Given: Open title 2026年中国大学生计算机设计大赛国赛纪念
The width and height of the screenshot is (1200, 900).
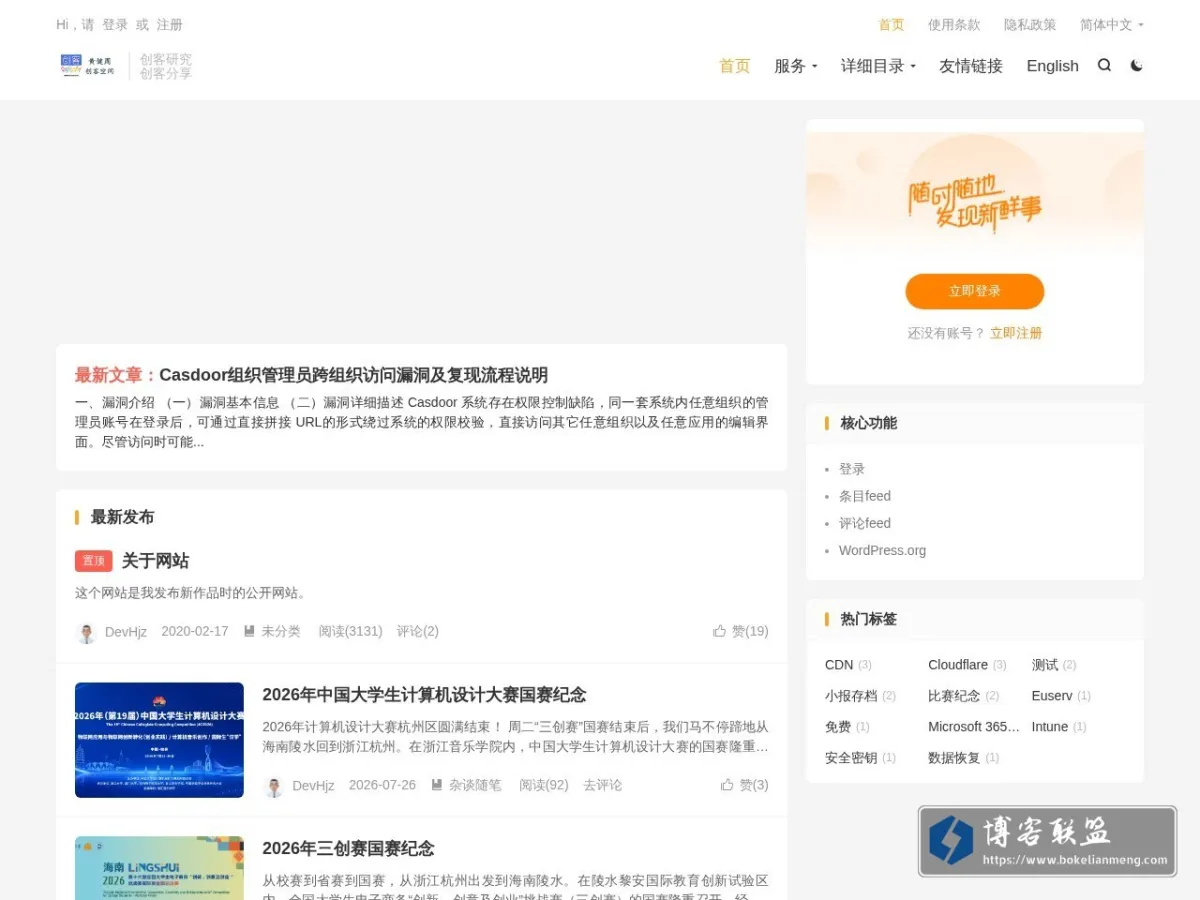Looking at the screenshot, I should click(424, 695).
